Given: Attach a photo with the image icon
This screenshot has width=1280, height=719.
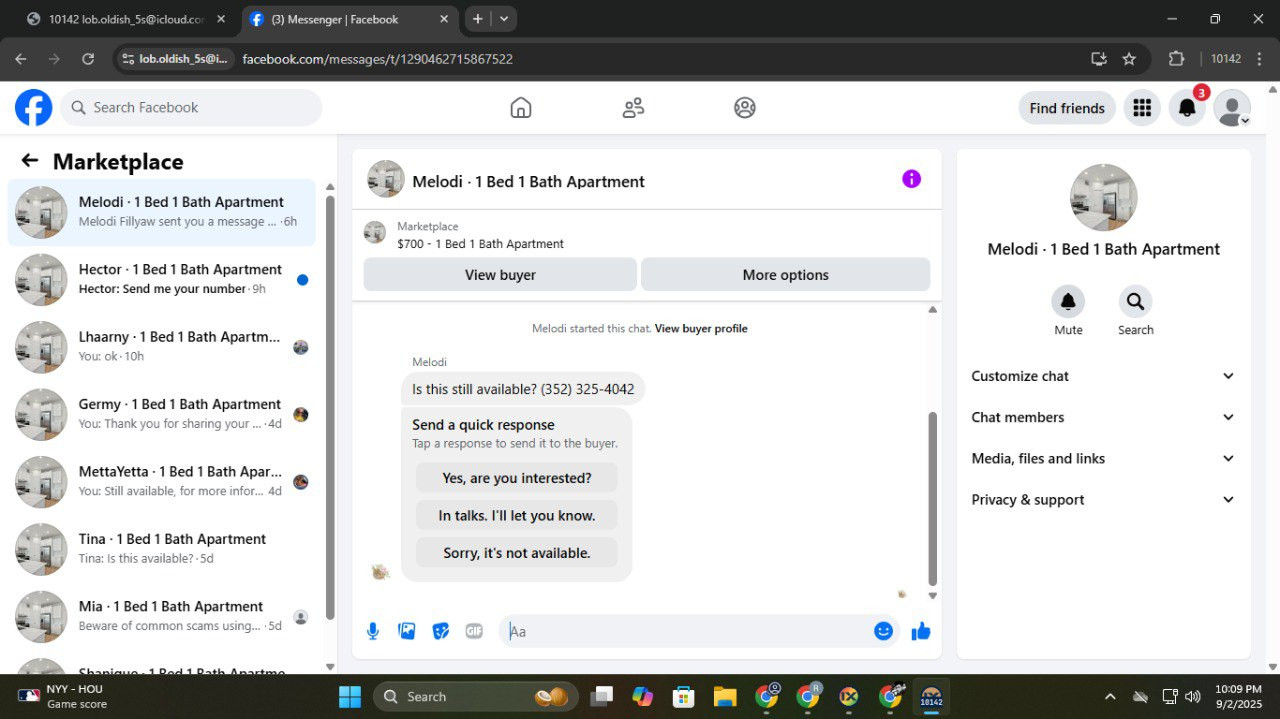Looking at the screenshot, I should point(407,631).
